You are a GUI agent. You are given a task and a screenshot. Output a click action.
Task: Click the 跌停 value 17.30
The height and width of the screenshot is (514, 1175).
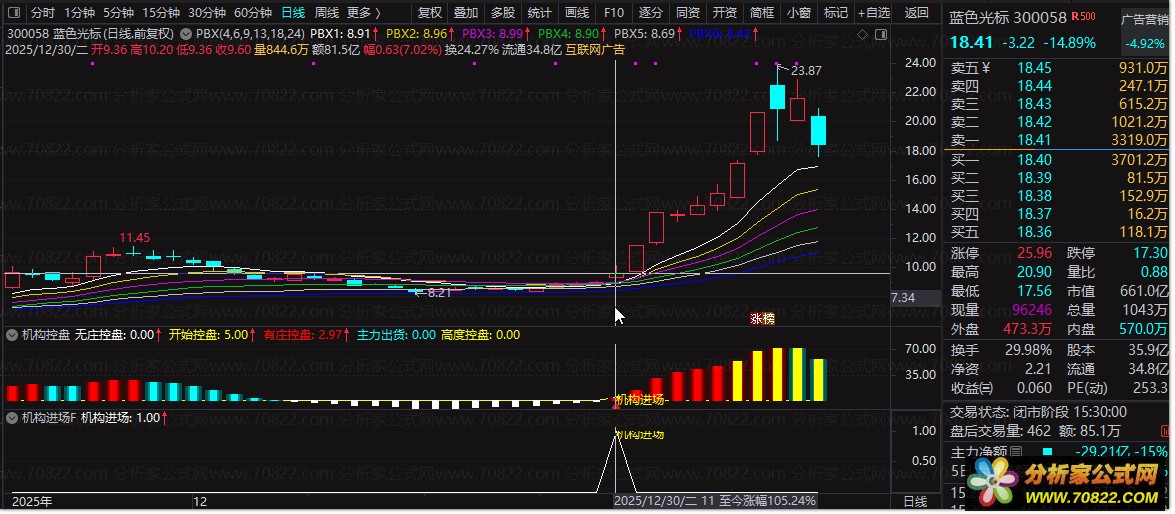tap(1150, 253)
